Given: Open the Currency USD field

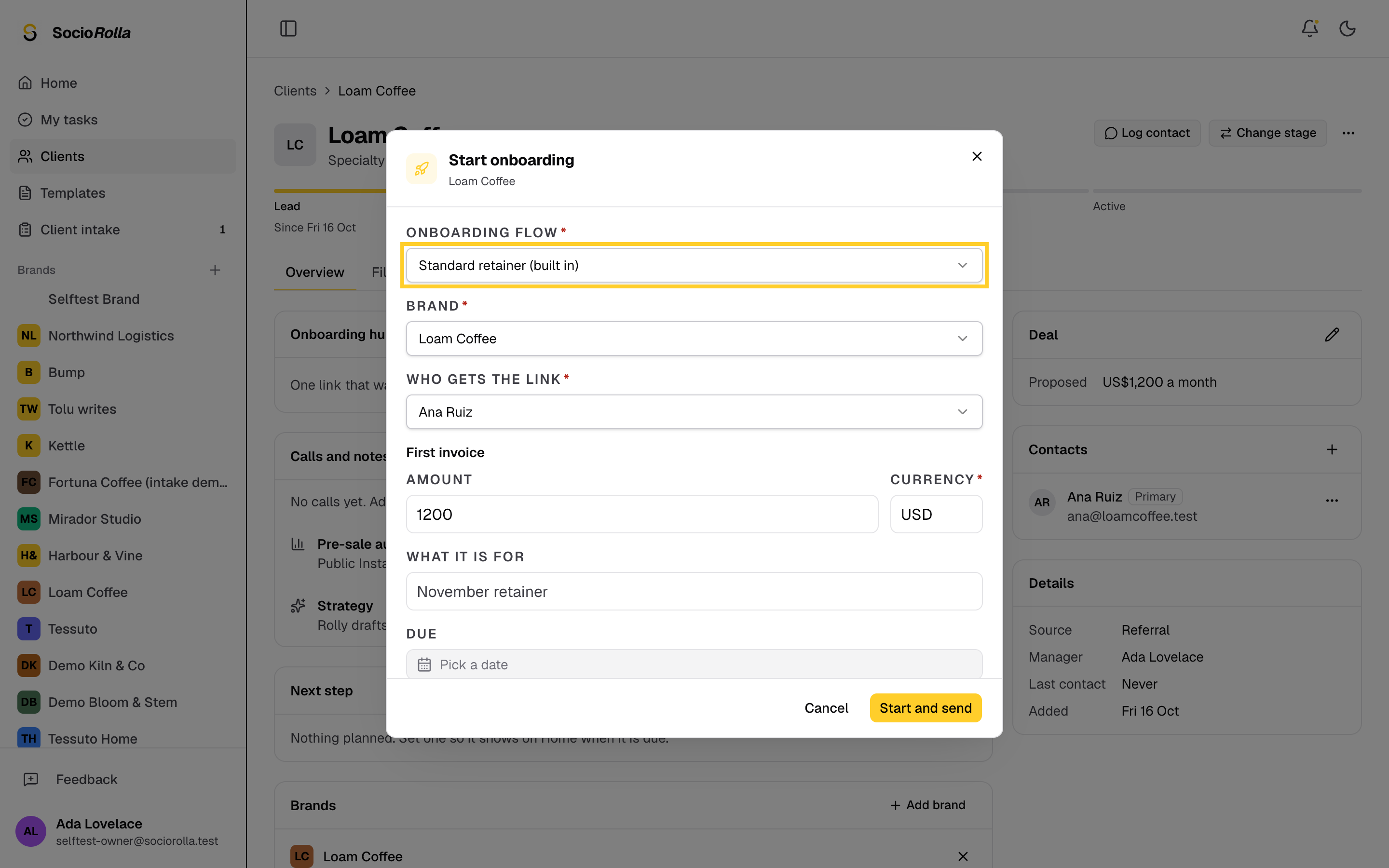Looking at the screenshot, I should (936, 515).
